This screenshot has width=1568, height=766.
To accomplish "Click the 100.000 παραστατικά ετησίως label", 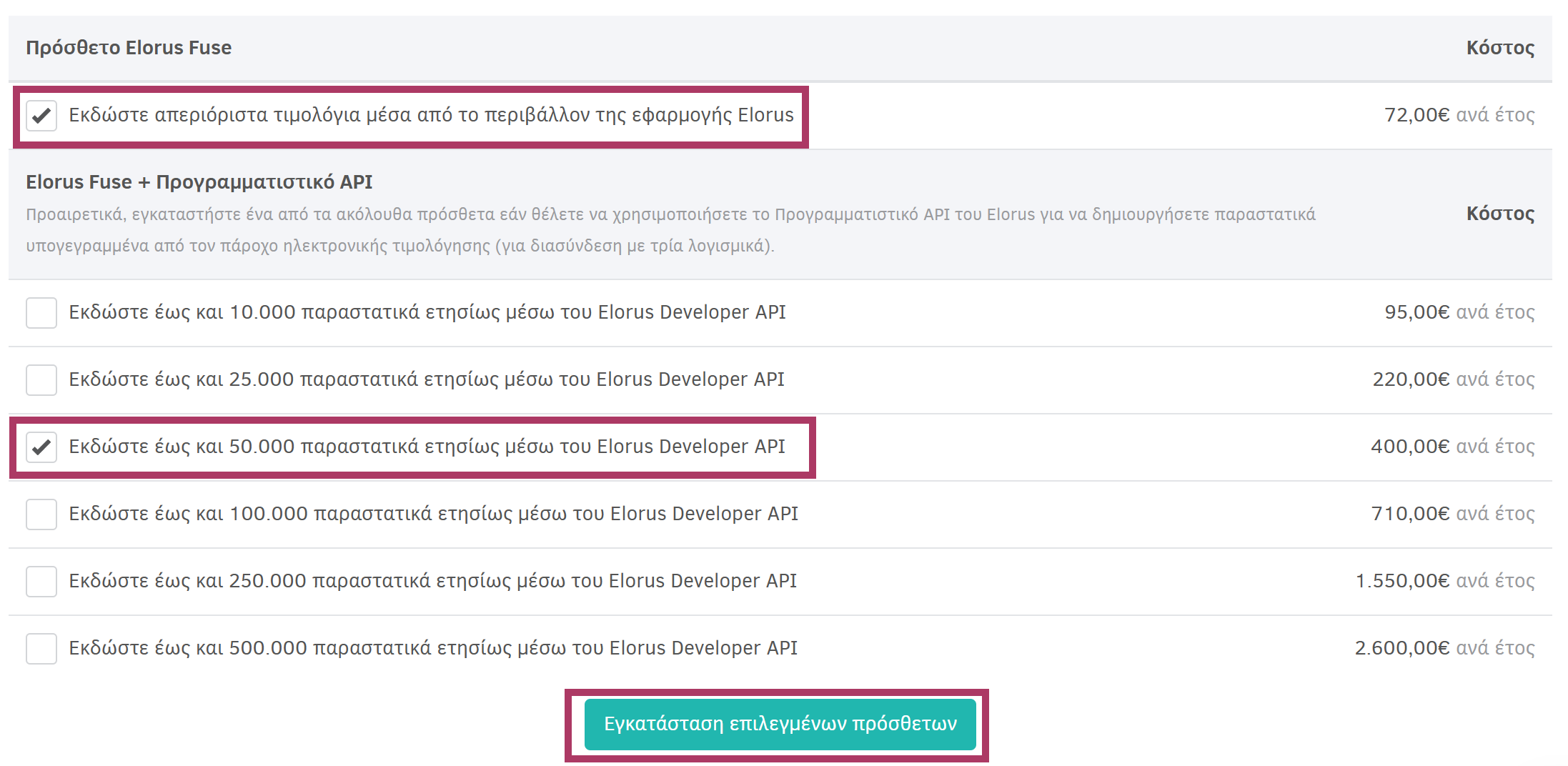I will [433, 514].
